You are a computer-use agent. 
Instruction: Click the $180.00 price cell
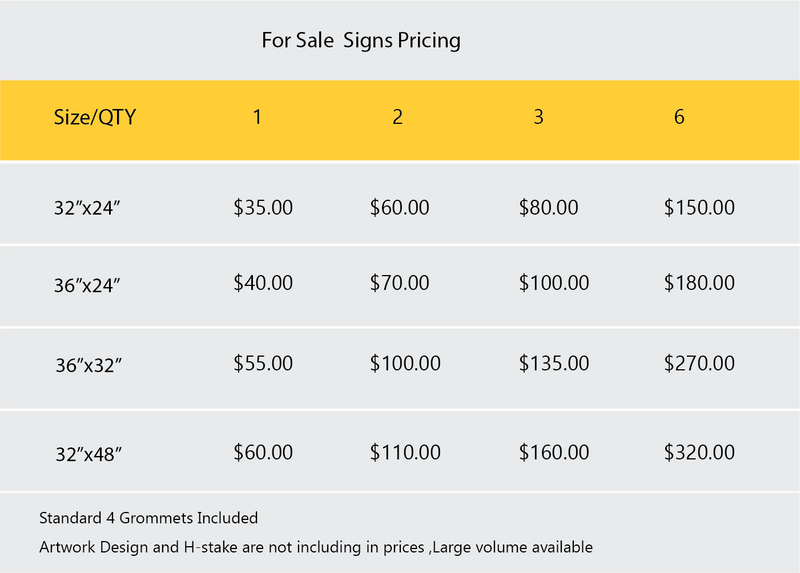[x=699, y=283]
